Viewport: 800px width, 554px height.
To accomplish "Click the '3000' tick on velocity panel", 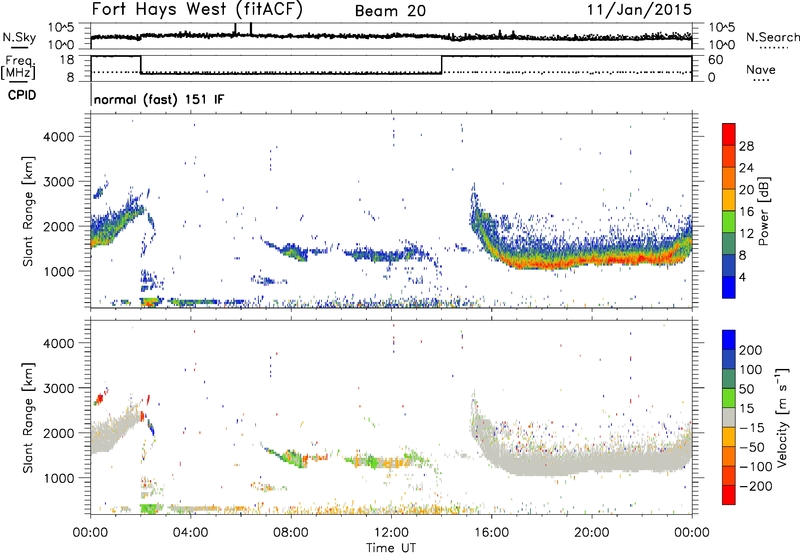I will pyautogui.click(x=58, y=388).
